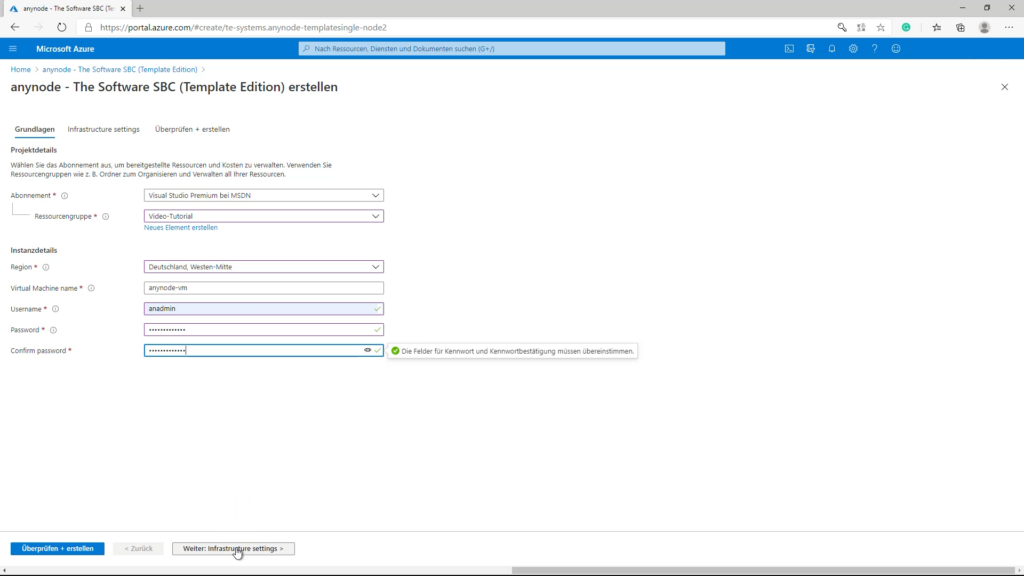Open the browser profile avatar

point(984,27)
